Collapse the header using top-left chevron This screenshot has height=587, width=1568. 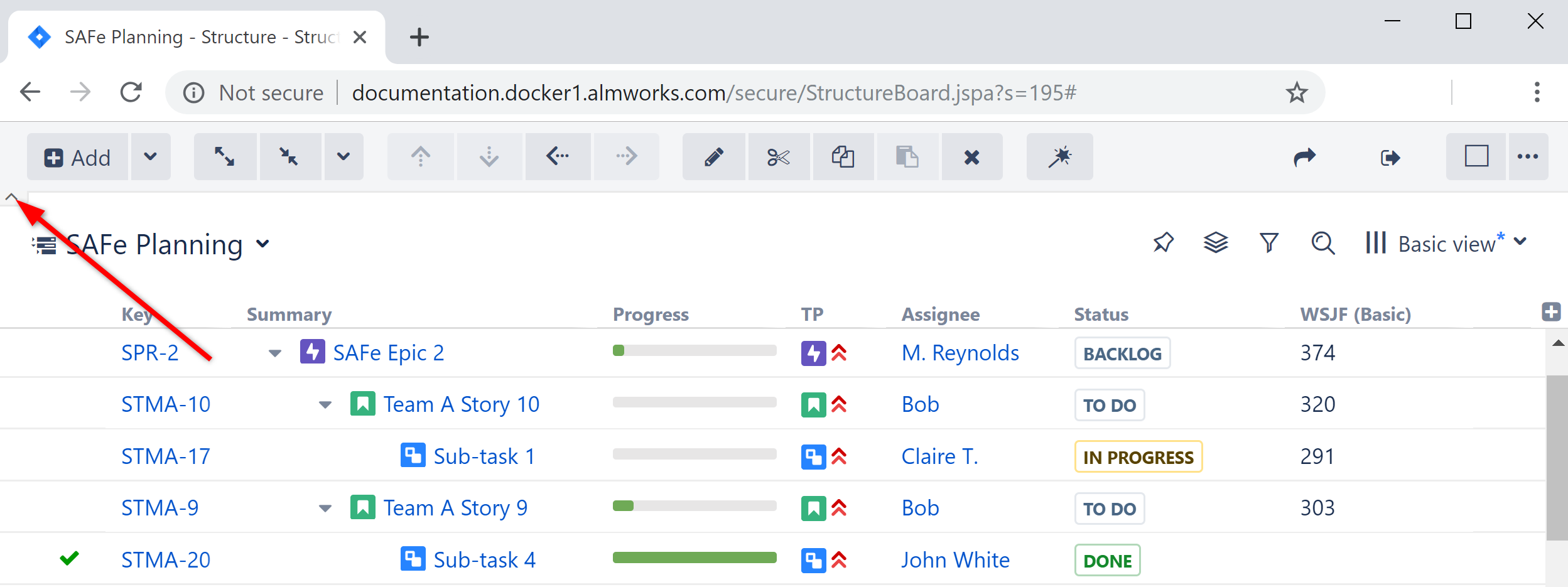pyautogui.click(x=11, y=197)
